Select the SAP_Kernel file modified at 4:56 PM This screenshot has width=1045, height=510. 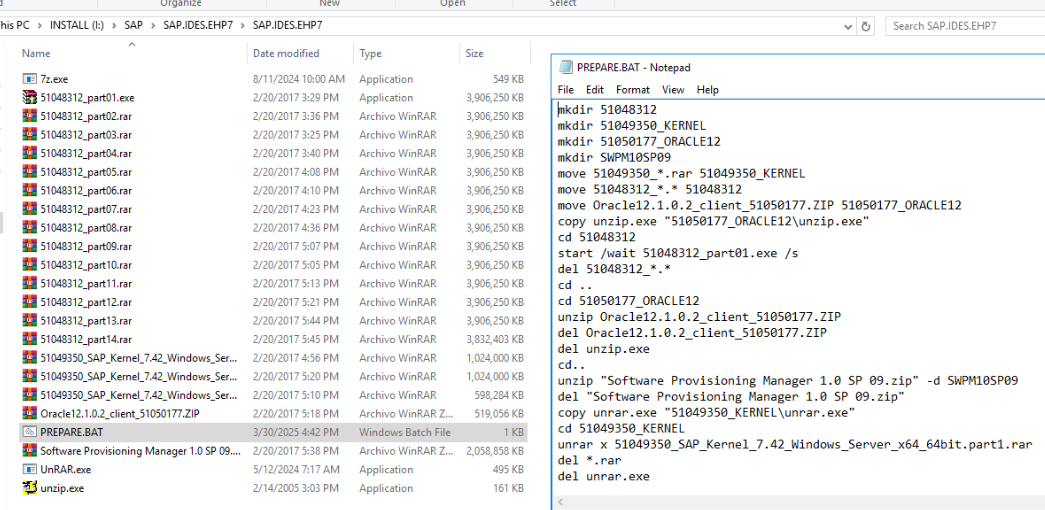pos(139,357)
